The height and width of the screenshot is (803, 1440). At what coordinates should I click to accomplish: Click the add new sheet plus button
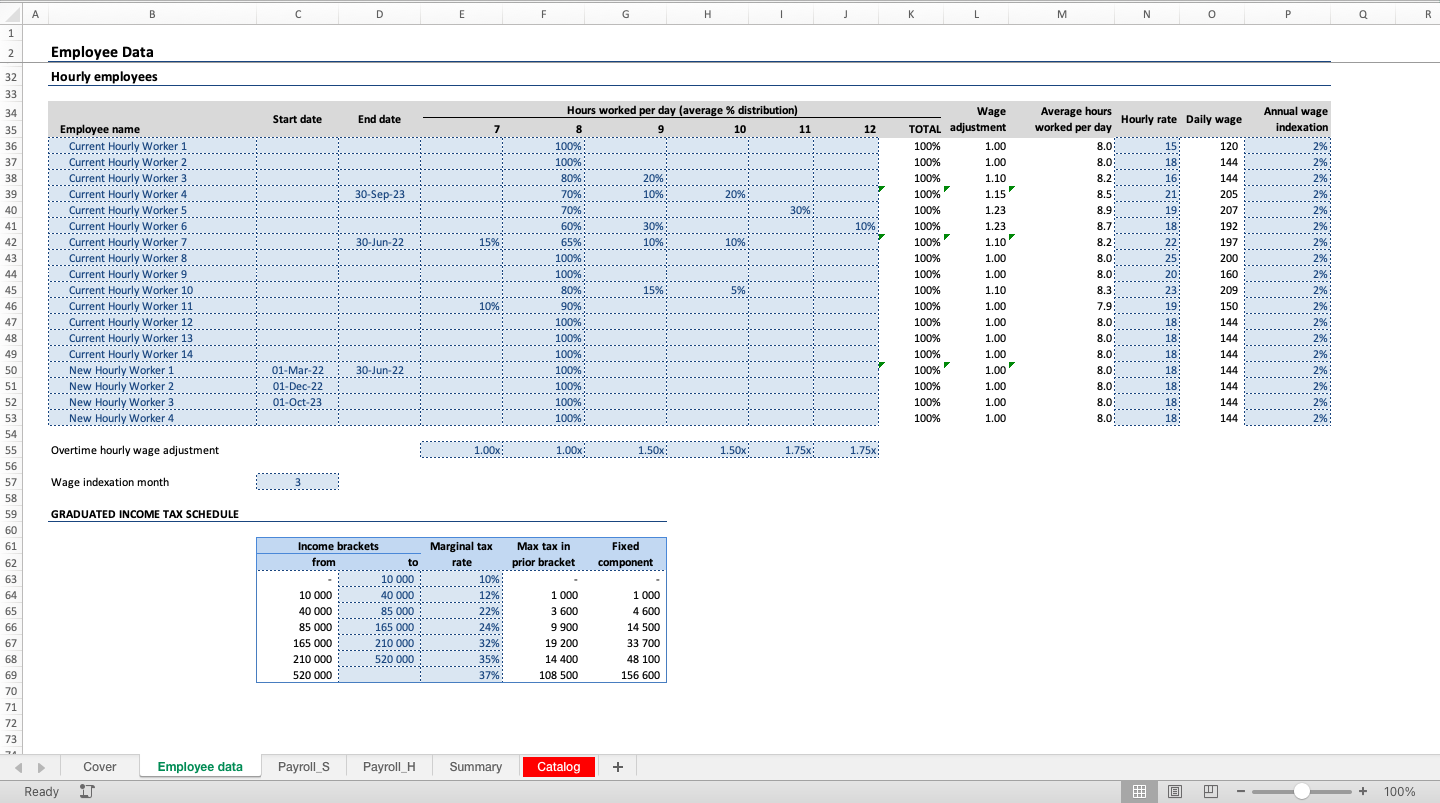[617, 767]
